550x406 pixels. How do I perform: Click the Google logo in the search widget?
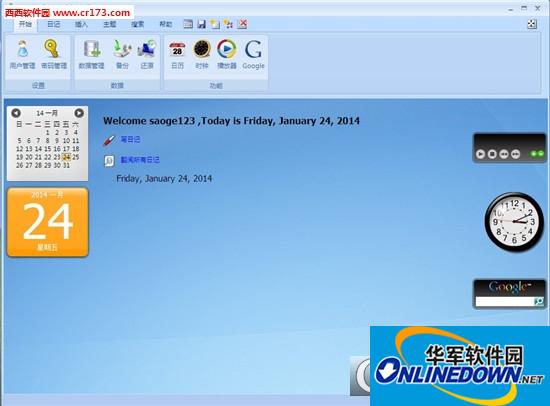[x=510, y=287]
